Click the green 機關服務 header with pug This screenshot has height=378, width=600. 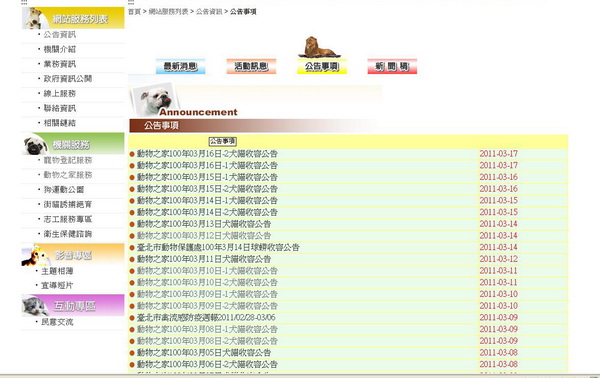tap(73, 144)
